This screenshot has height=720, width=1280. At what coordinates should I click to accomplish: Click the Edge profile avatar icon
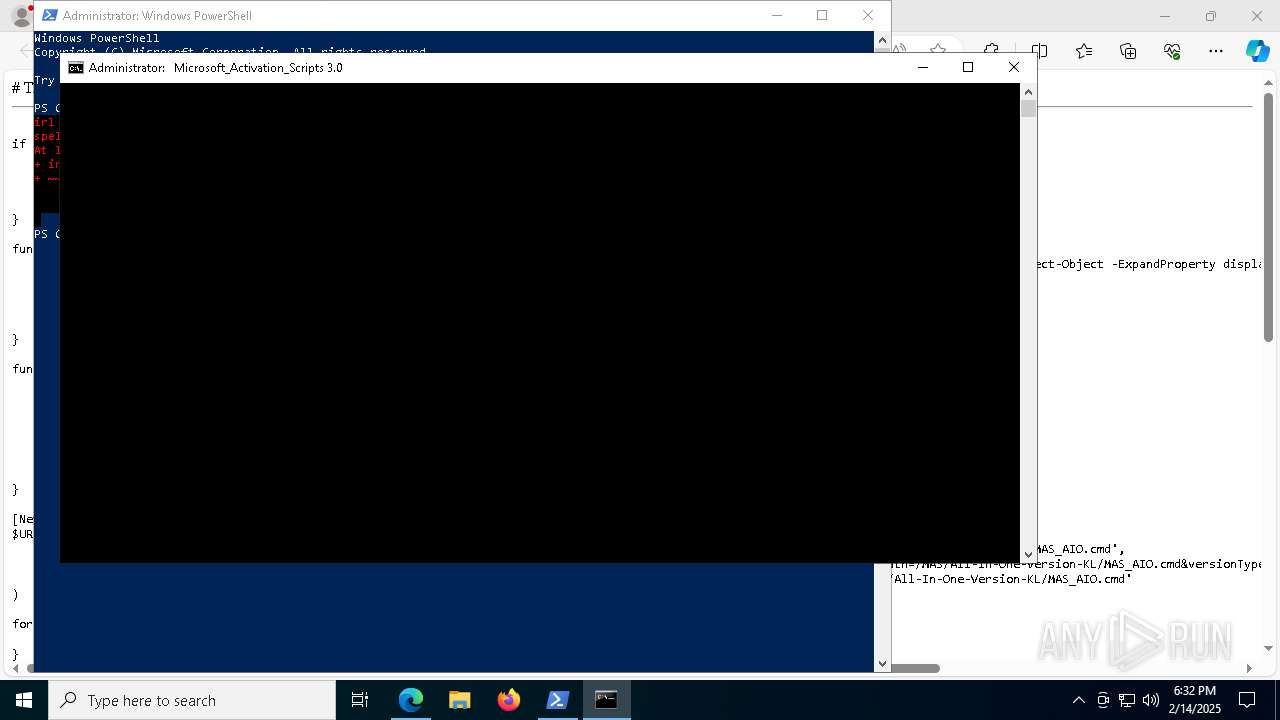pos(20,16)
